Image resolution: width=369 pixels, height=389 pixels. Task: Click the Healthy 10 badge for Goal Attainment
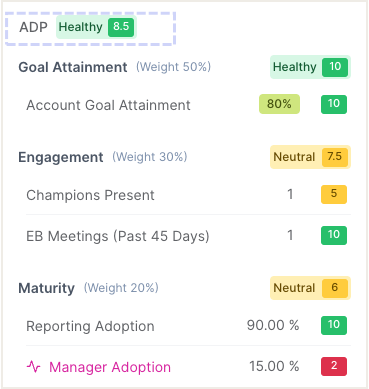310,67
